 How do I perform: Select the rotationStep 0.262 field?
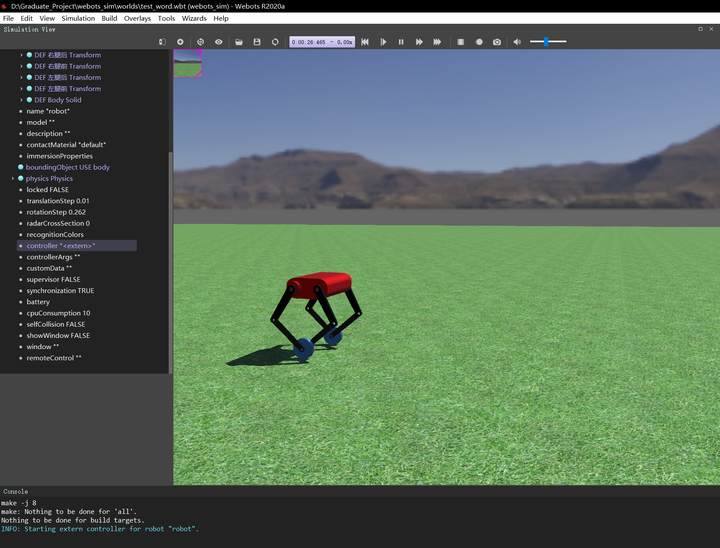click(56, 212)
